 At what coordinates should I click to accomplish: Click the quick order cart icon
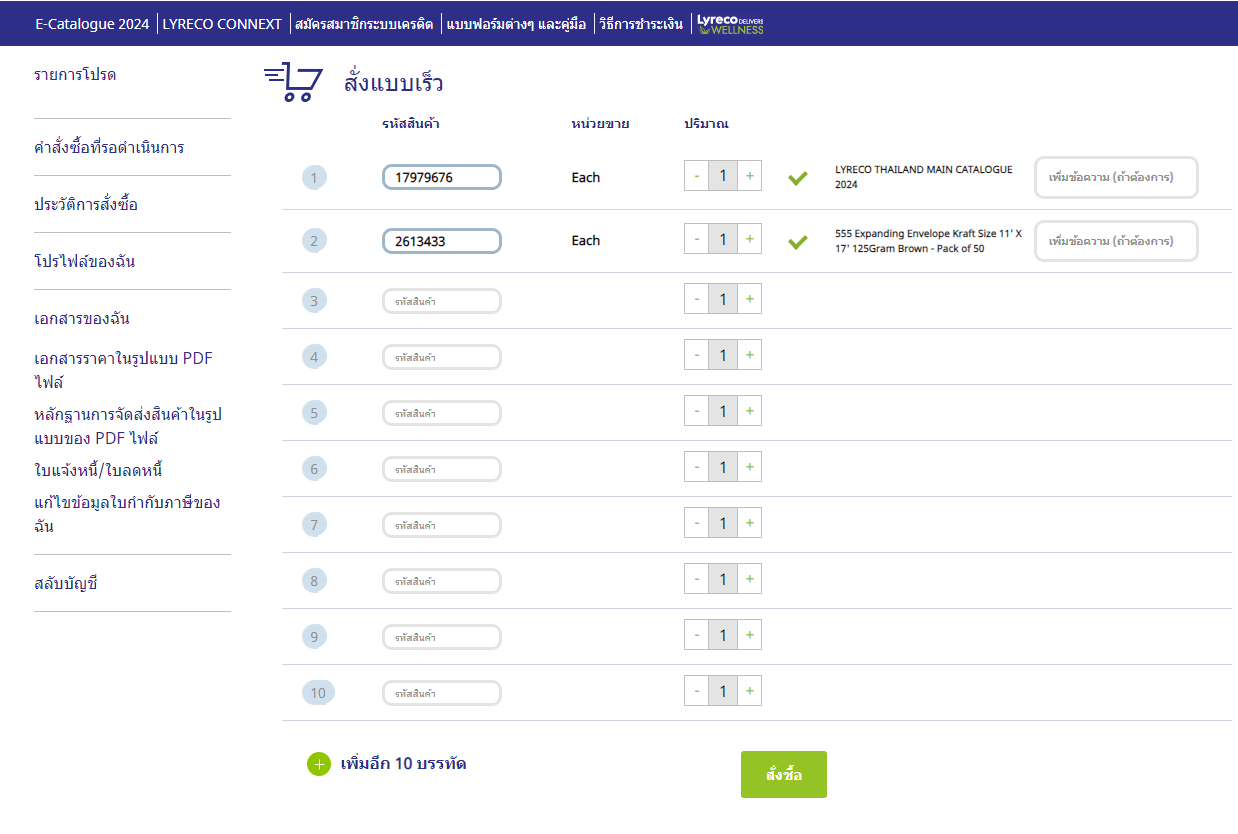pos(293,82)
